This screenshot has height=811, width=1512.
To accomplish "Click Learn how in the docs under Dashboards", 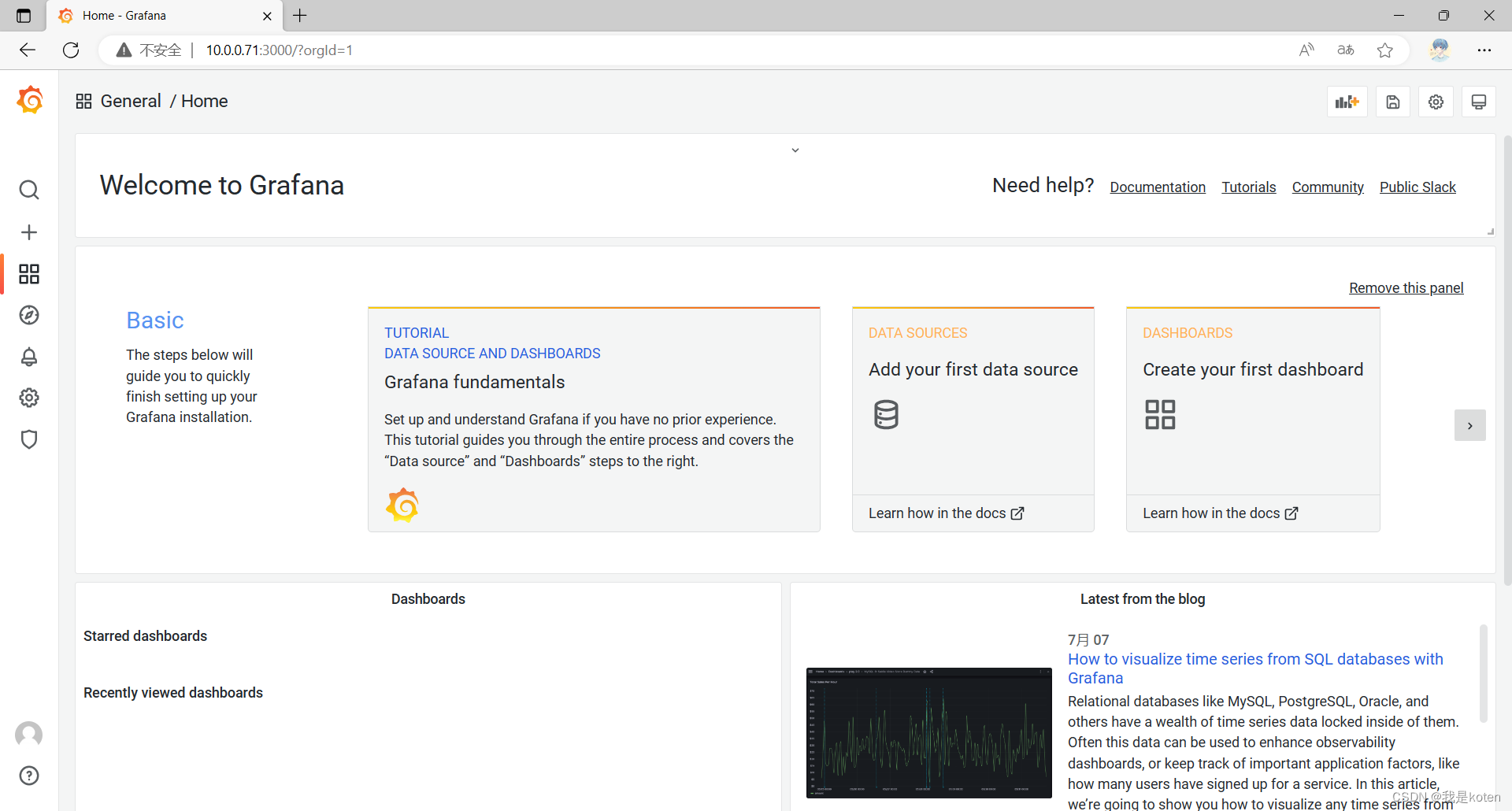I will tap(1220, 513).
